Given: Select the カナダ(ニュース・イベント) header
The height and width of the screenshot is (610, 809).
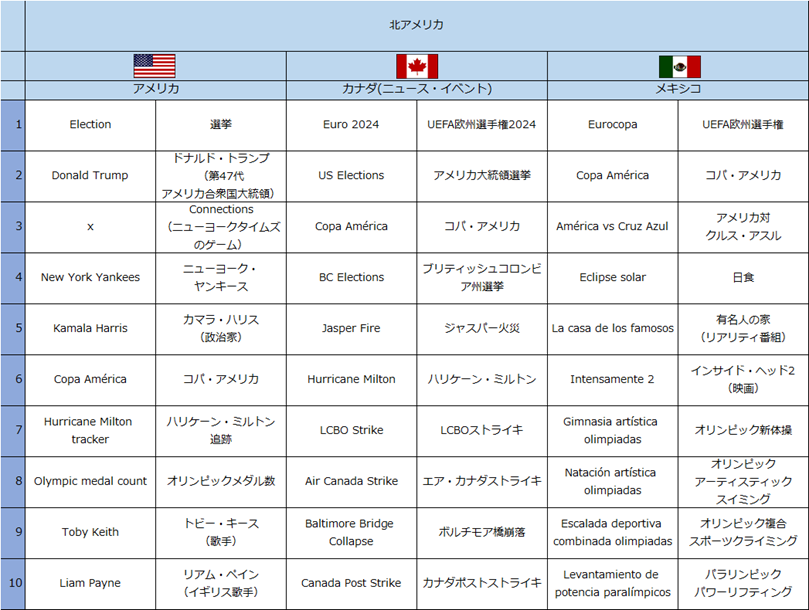Looking at the screenshot, I should coord(417,89).
